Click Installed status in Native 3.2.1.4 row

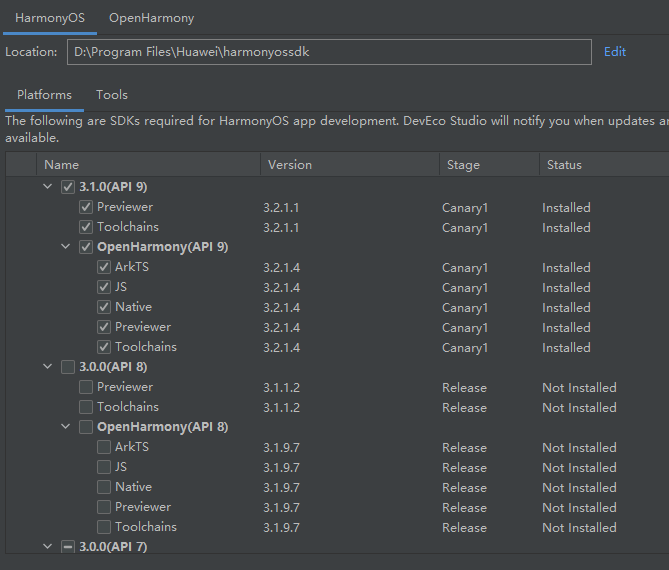pos(566,308)
